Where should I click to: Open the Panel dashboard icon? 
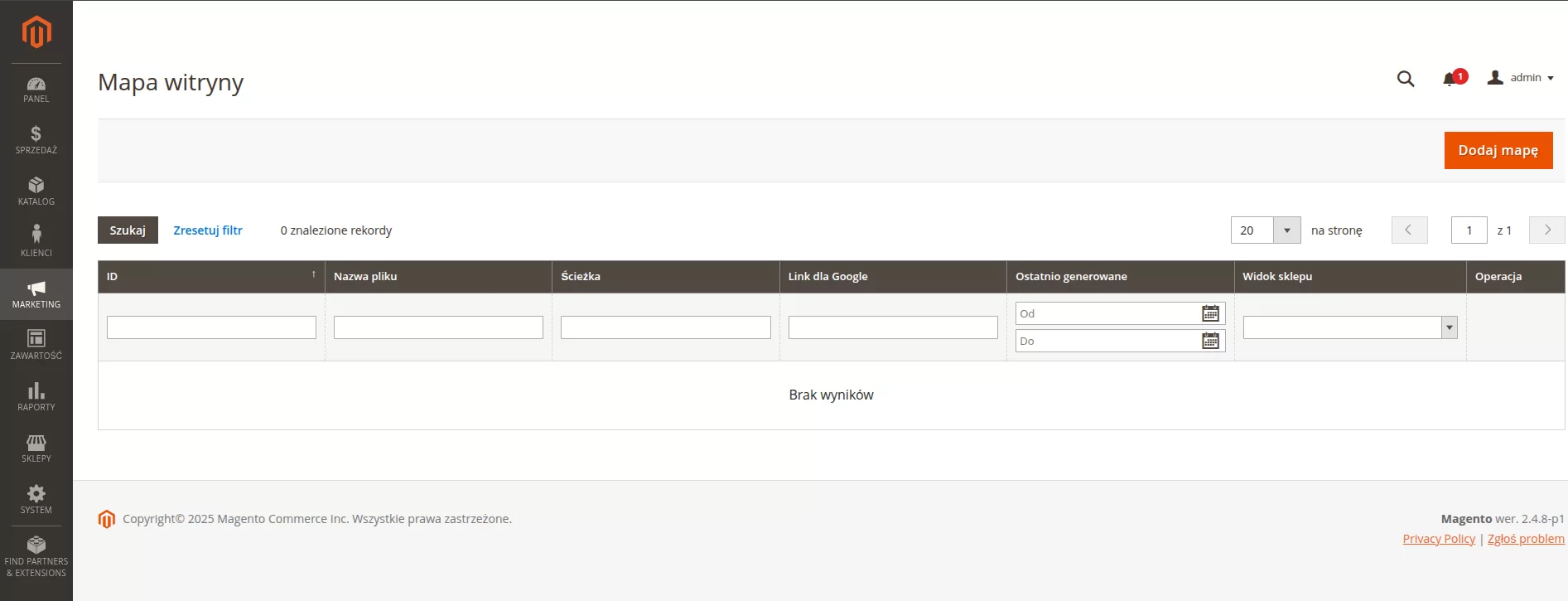click(36, 90)
